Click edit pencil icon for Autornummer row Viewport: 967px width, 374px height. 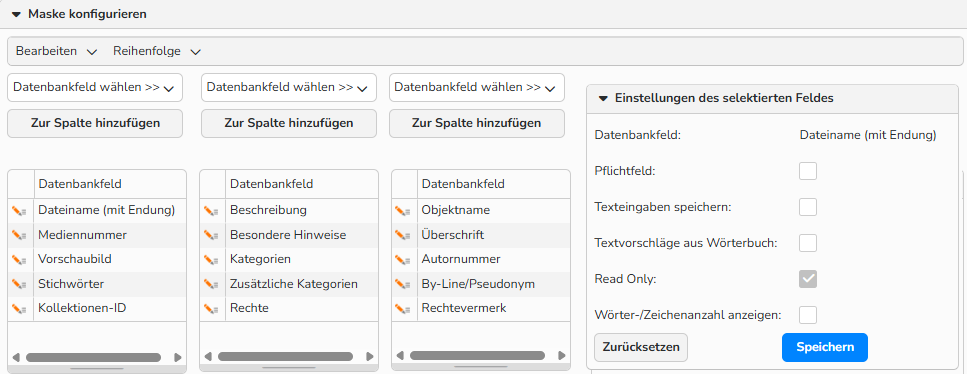pos(402,260)
